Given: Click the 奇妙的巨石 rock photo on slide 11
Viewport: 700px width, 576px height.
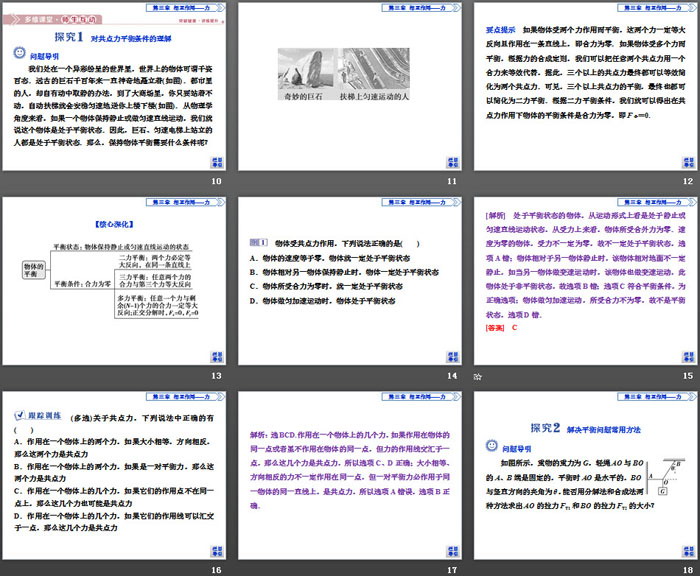Looking at the screenshot, I should 306,70.
